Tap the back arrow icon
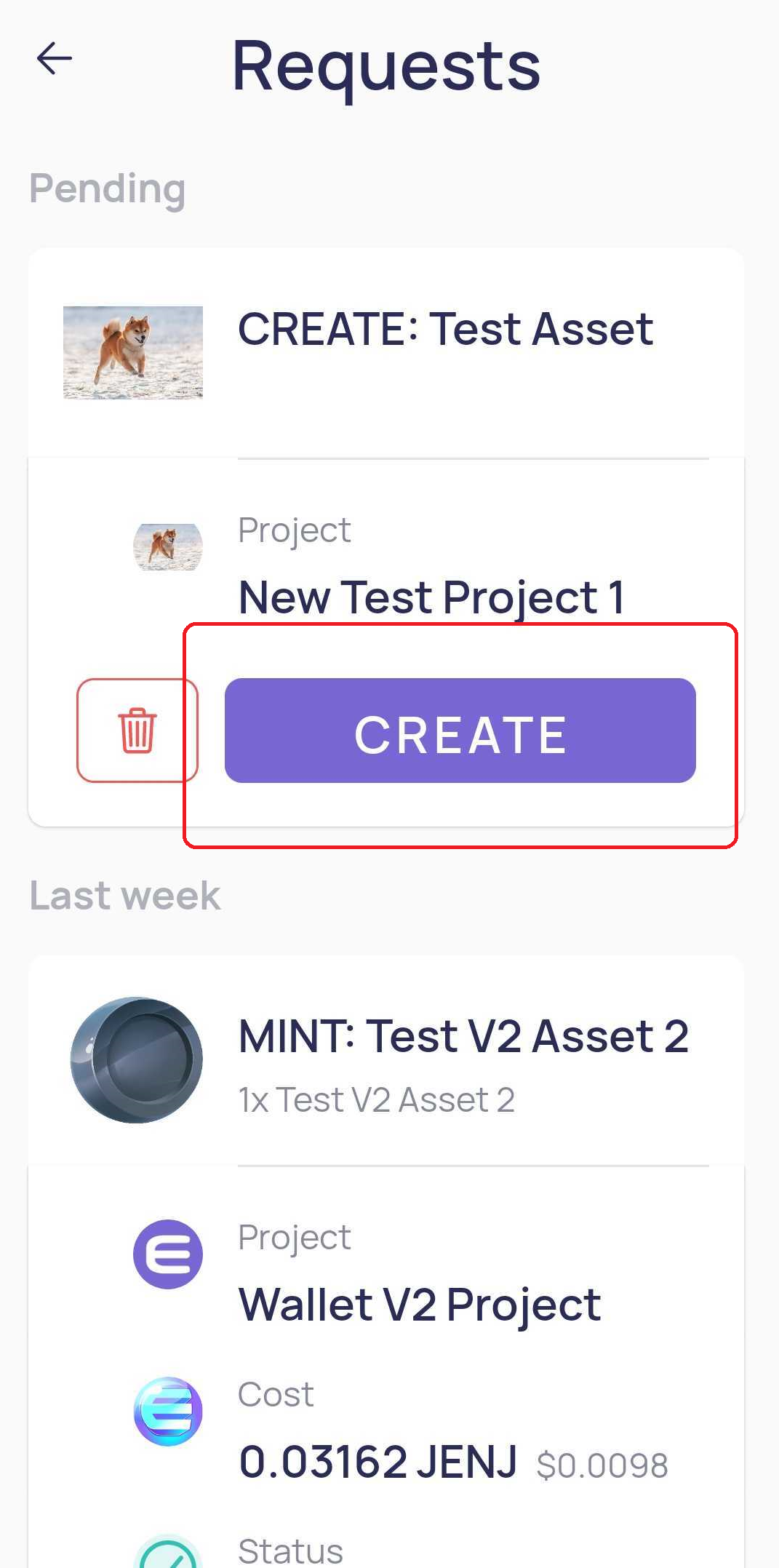 coord(55,58)
